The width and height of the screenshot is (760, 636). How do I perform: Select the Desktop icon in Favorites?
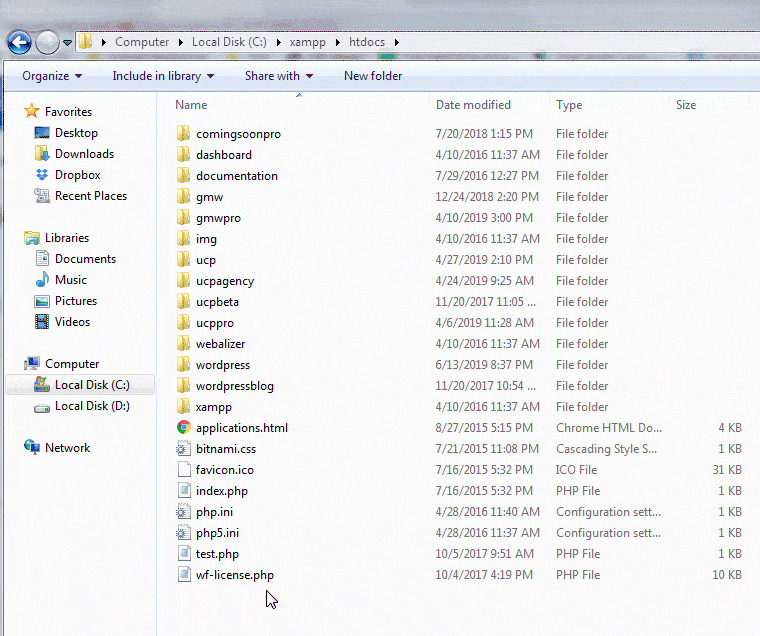(42, 132)
